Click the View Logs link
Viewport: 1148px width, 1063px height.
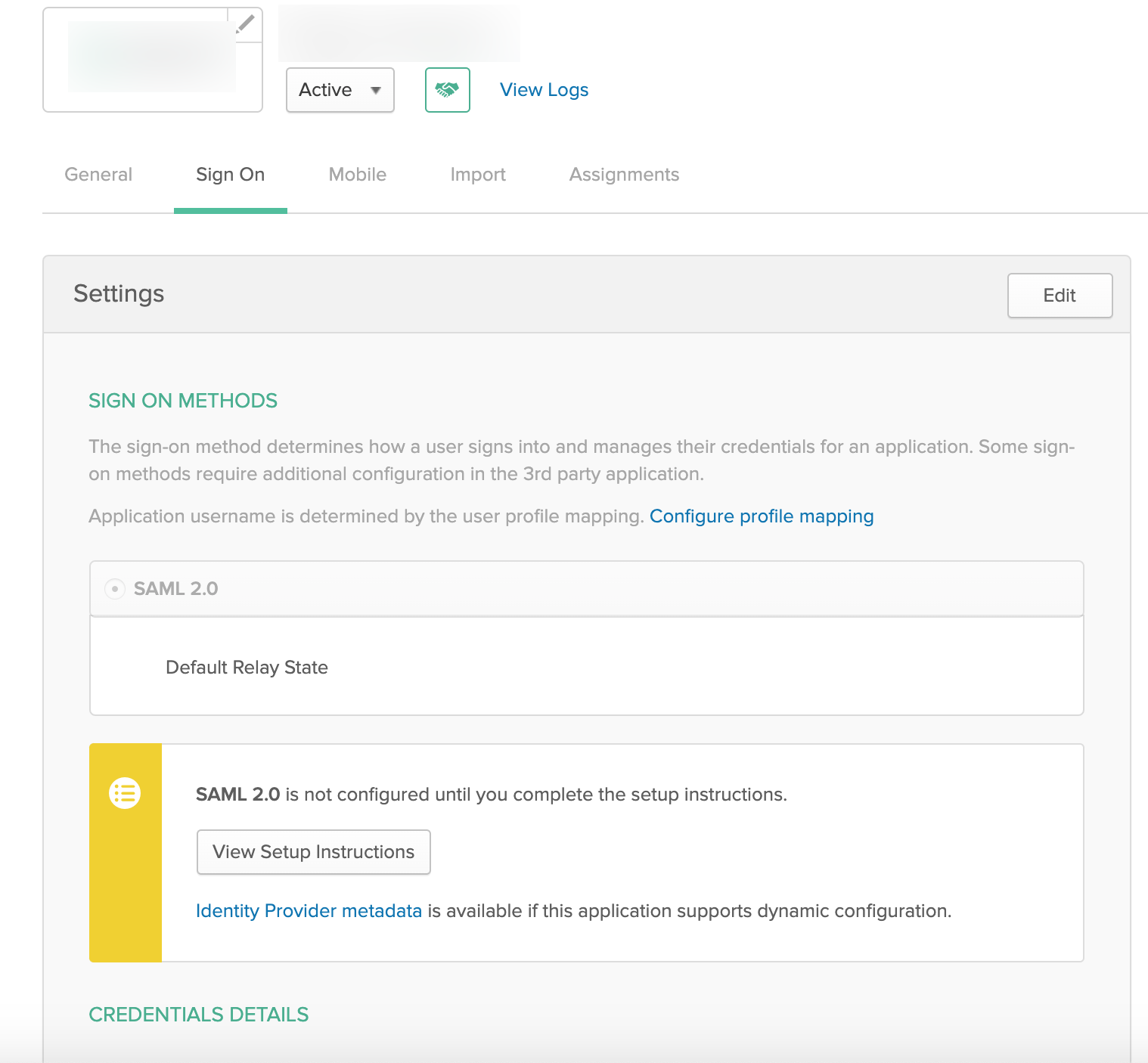tap(545, 90)
